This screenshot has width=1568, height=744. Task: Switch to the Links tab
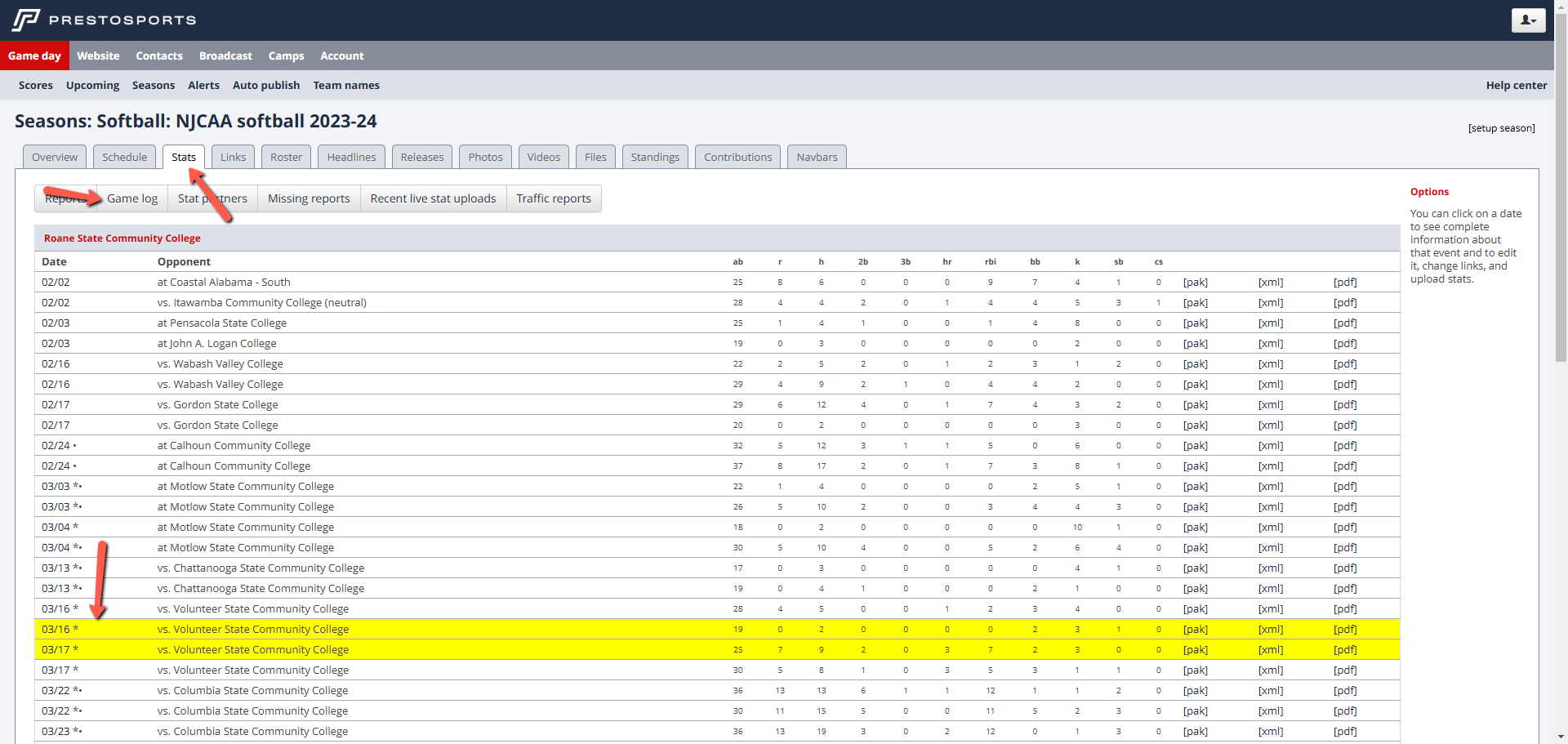click(x=233, y=157)
